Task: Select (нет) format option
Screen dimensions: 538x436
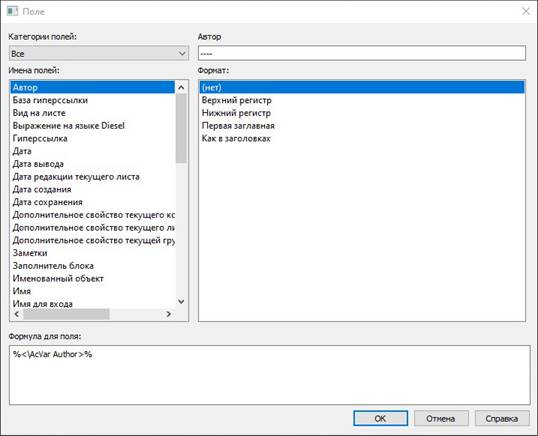Action: pyautogui.click(x=362, y=87)
